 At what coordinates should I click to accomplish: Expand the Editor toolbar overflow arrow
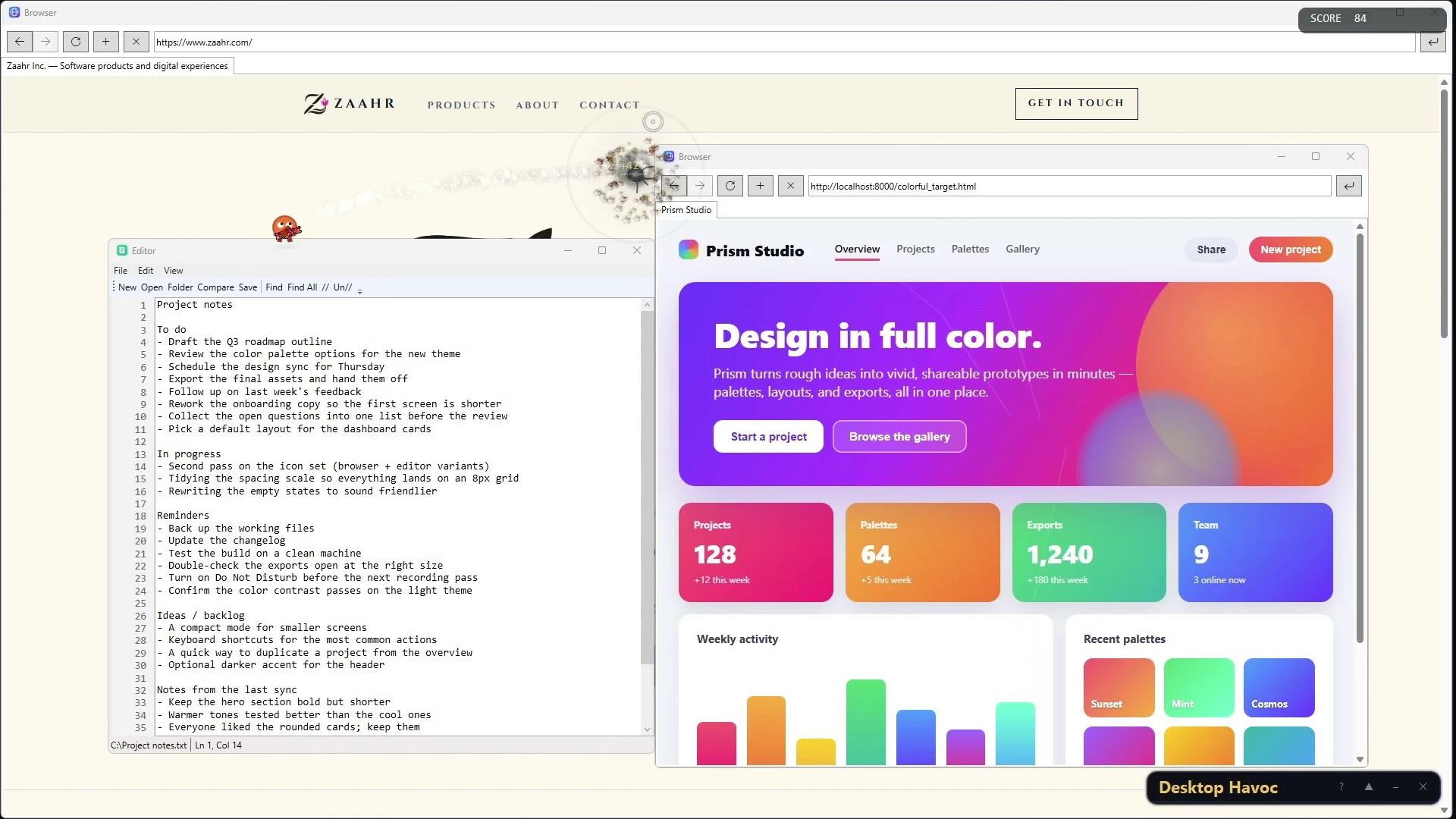(359, 289)
